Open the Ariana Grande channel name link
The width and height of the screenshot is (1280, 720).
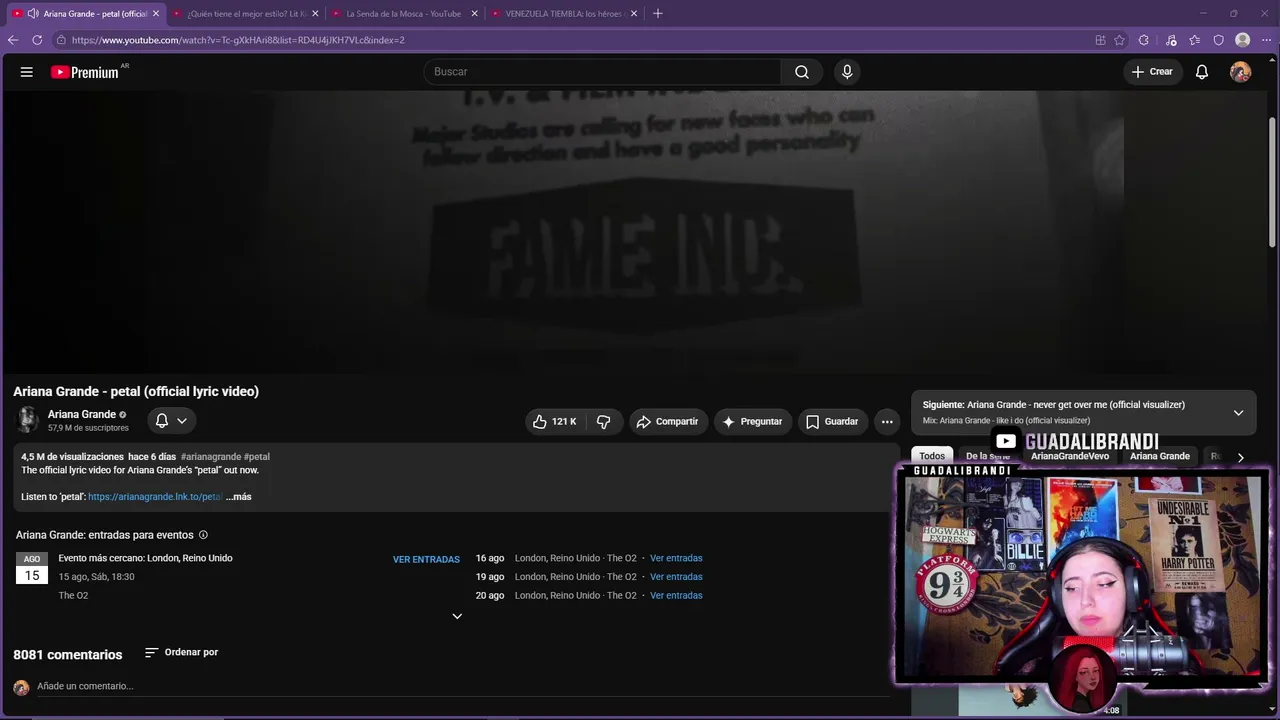82,414
